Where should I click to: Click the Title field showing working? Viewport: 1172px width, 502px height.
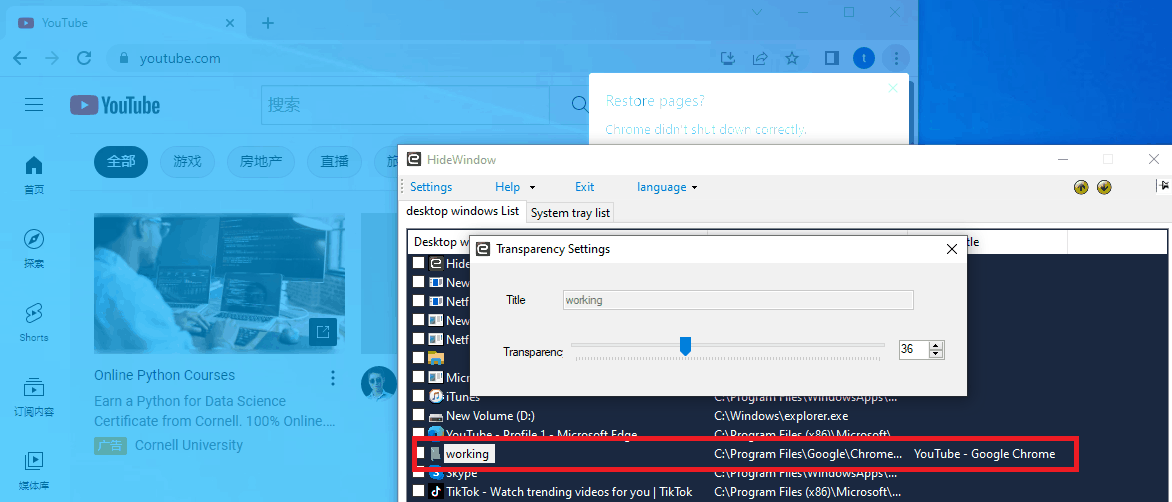[738, 300]
